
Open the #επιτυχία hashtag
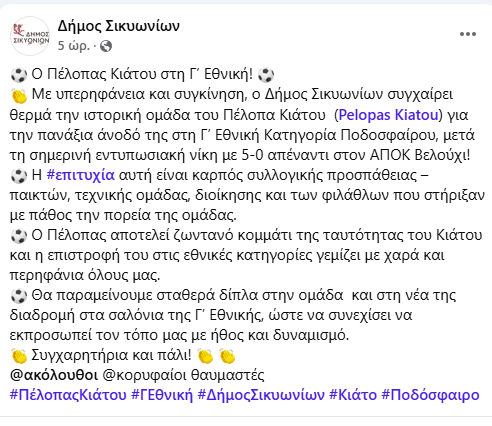point(81,175)
